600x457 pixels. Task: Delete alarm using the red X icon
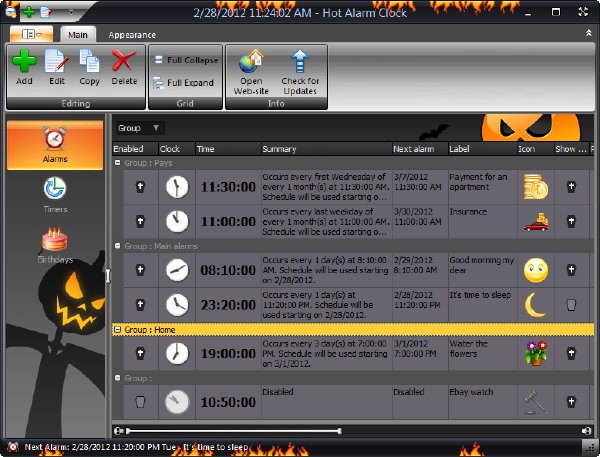click(124, 61)
